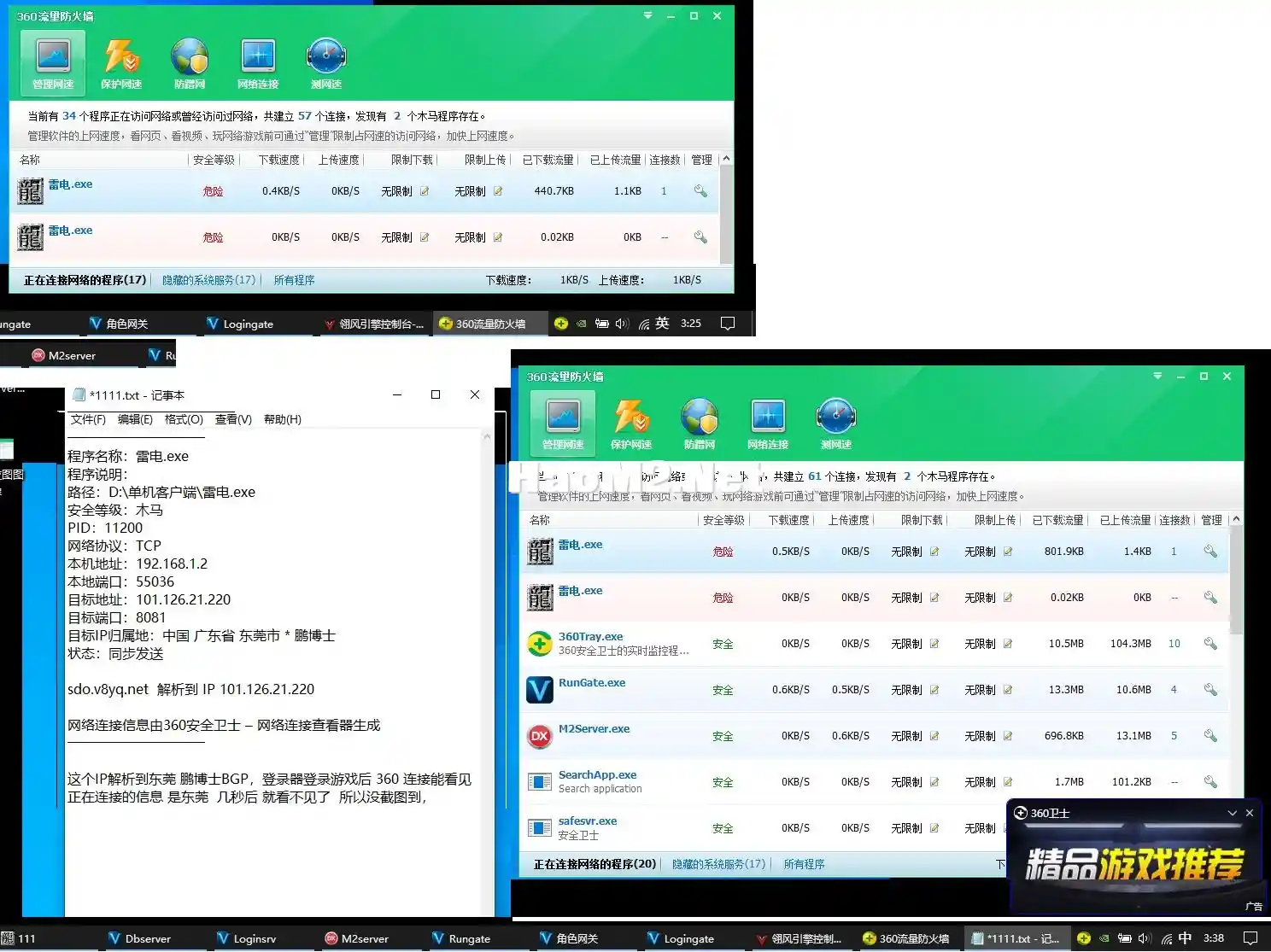Open 防蹭网 in the 61-connection 360 window
1271x952 pixels.
coord(700,423)
